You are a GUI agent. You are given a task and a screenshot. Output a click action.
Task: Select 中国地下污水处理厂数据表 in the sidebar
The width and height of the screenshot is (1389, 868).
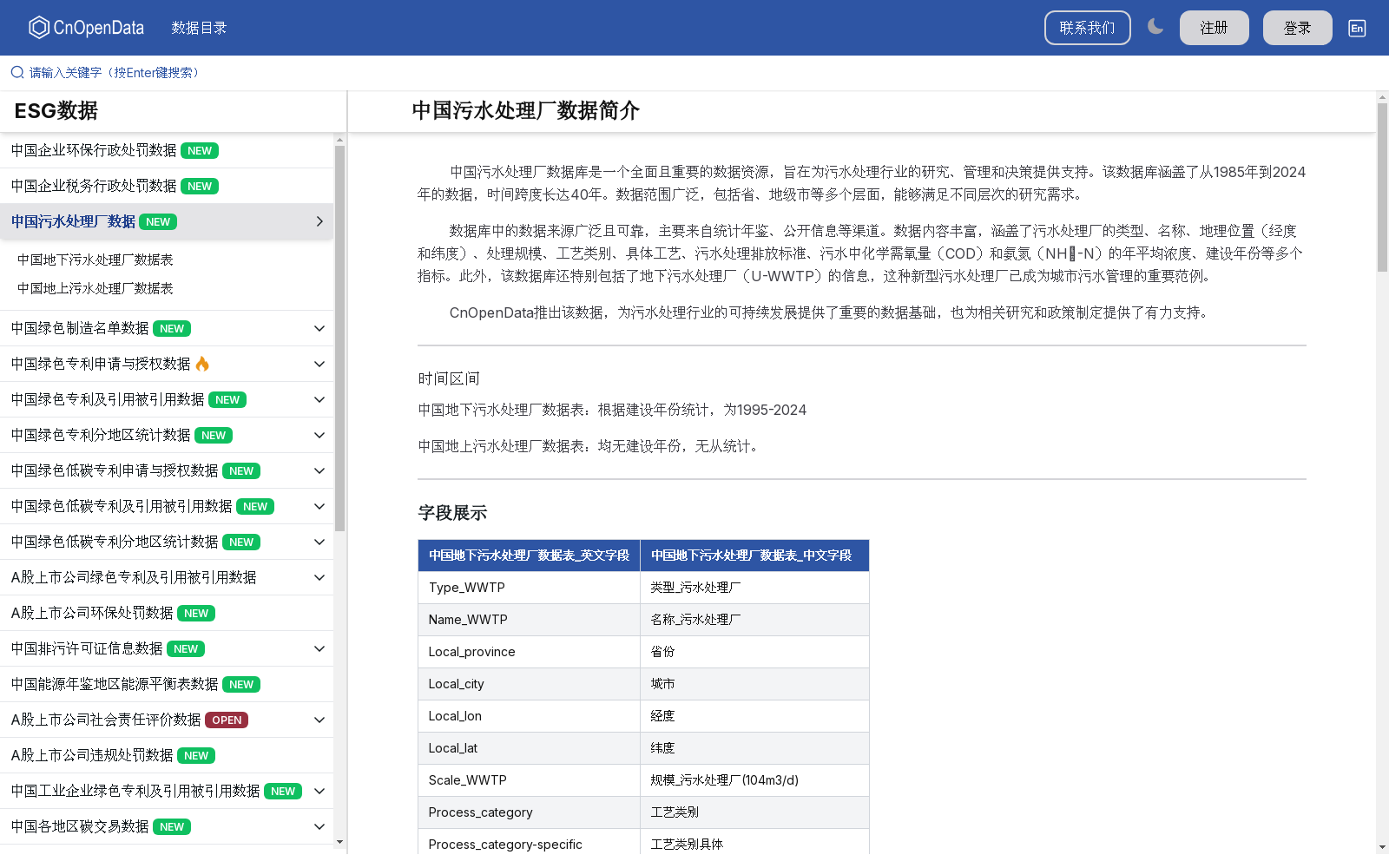click(x=95, y=259)
